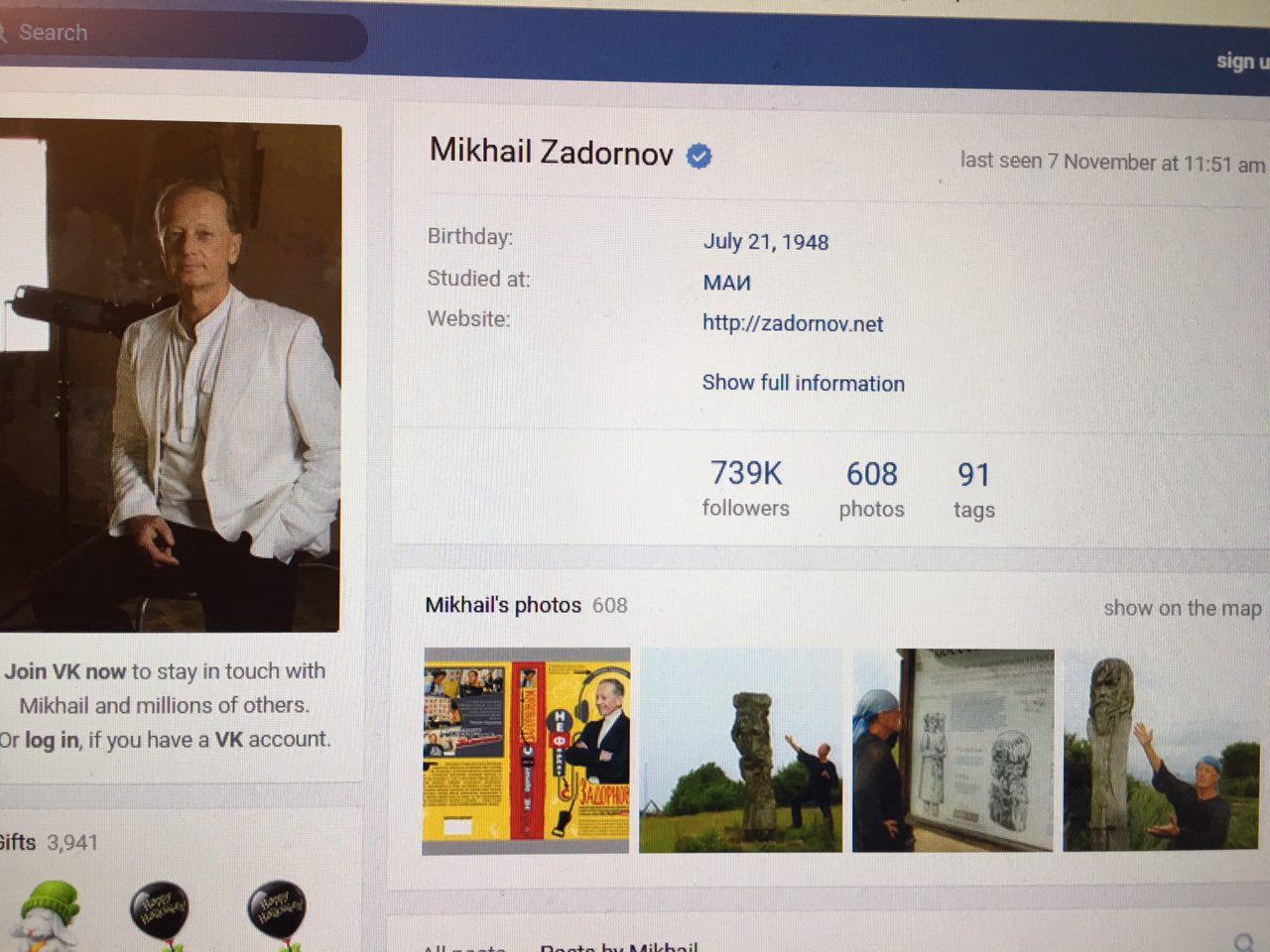Open photo of man reading info board
The image size is (1270, 952).
[x=953, y=751]
